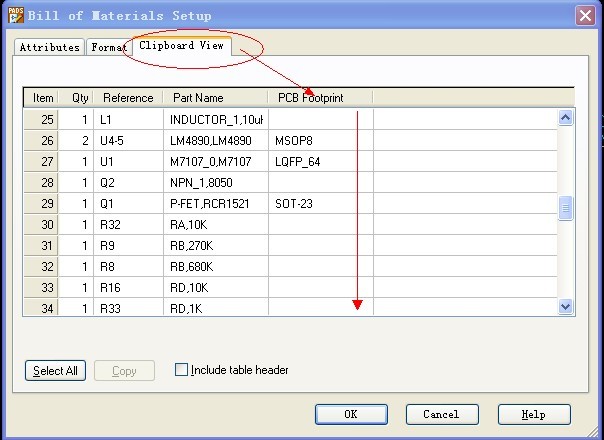Viewport: 604px width, 440px height.
Task: Click the P-FET,RCR1521 part name cell
Action: click(216, 203)
